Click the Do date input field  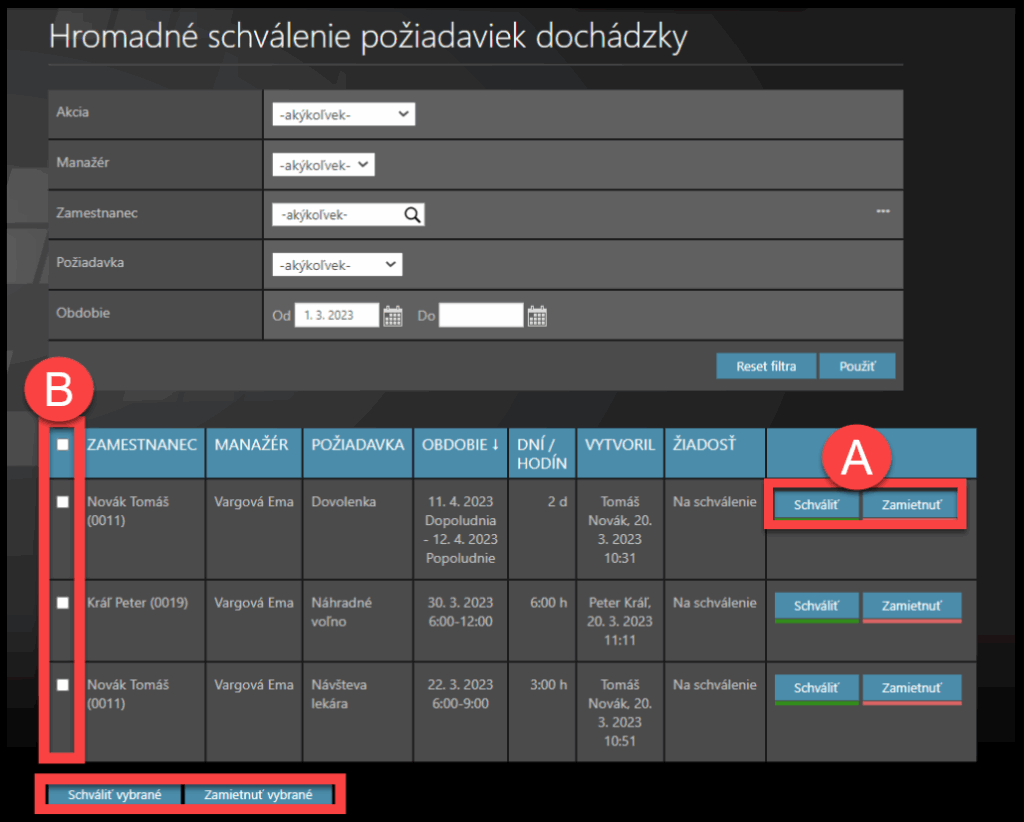pos(481,316)
